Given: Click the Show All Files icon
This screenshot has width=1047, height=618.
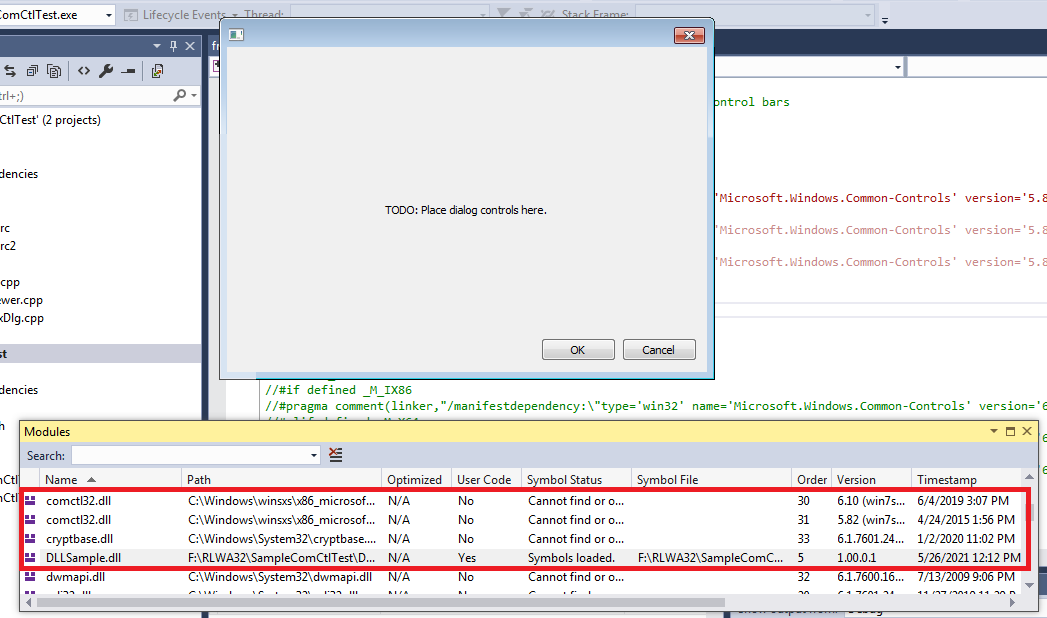Looking at the screenshot, I should tap(54, 71).
